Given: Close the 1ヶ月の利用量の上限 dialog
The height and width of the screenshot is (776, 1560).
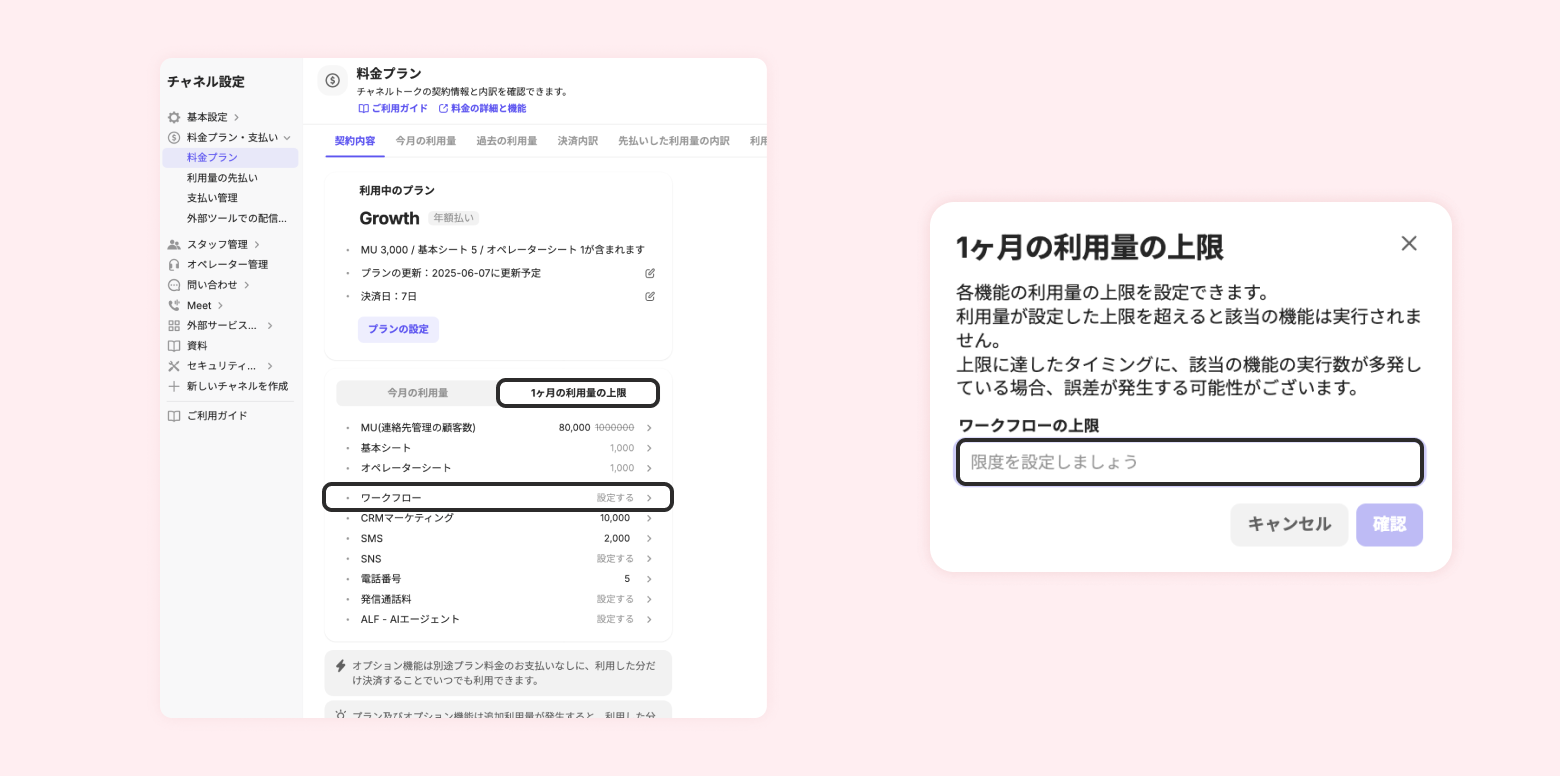Looking at the screenshot, I should [1409, 243].
